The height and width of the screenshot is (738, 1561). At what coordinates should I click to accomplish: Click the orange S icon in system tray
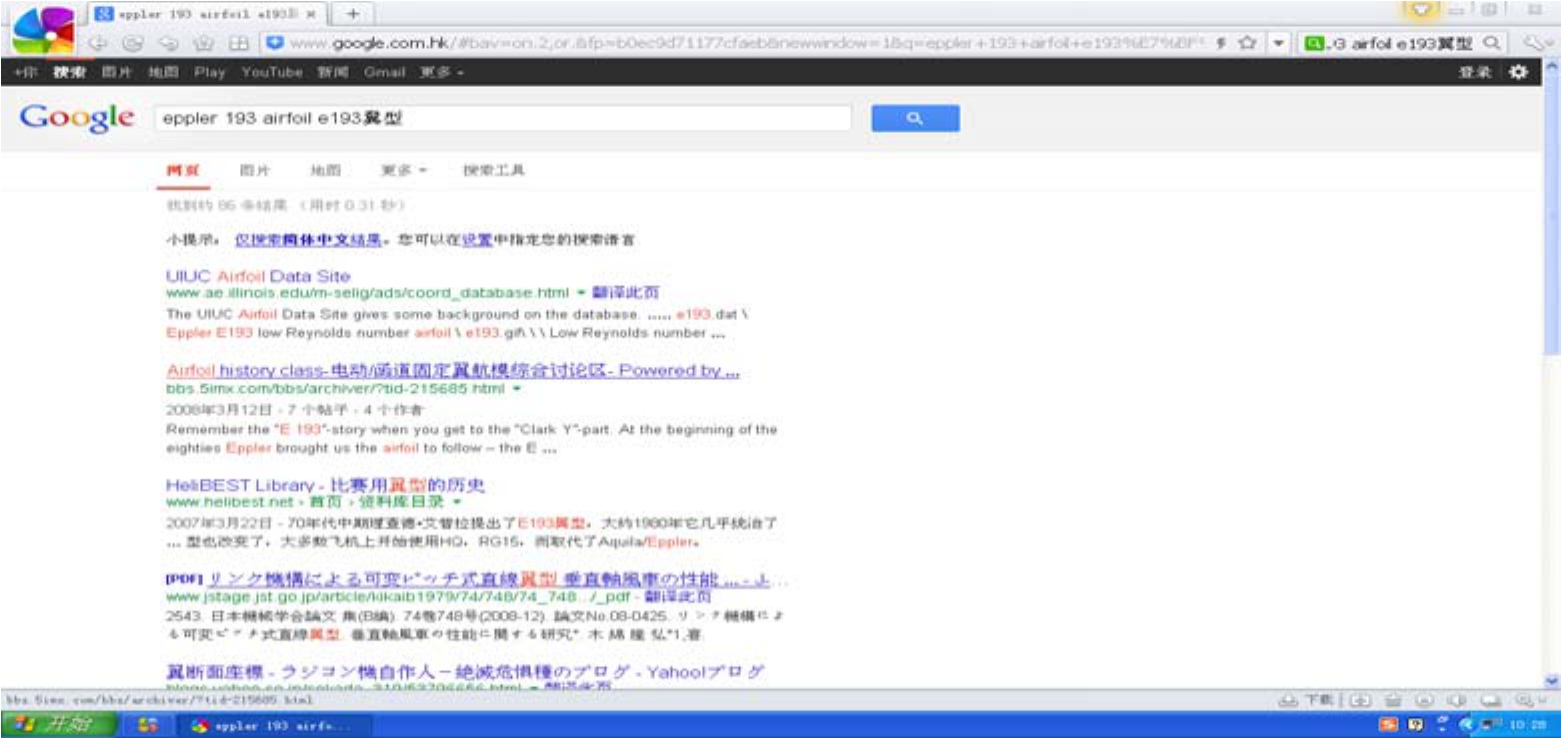pyautogui.click(x=1390, y=725)
